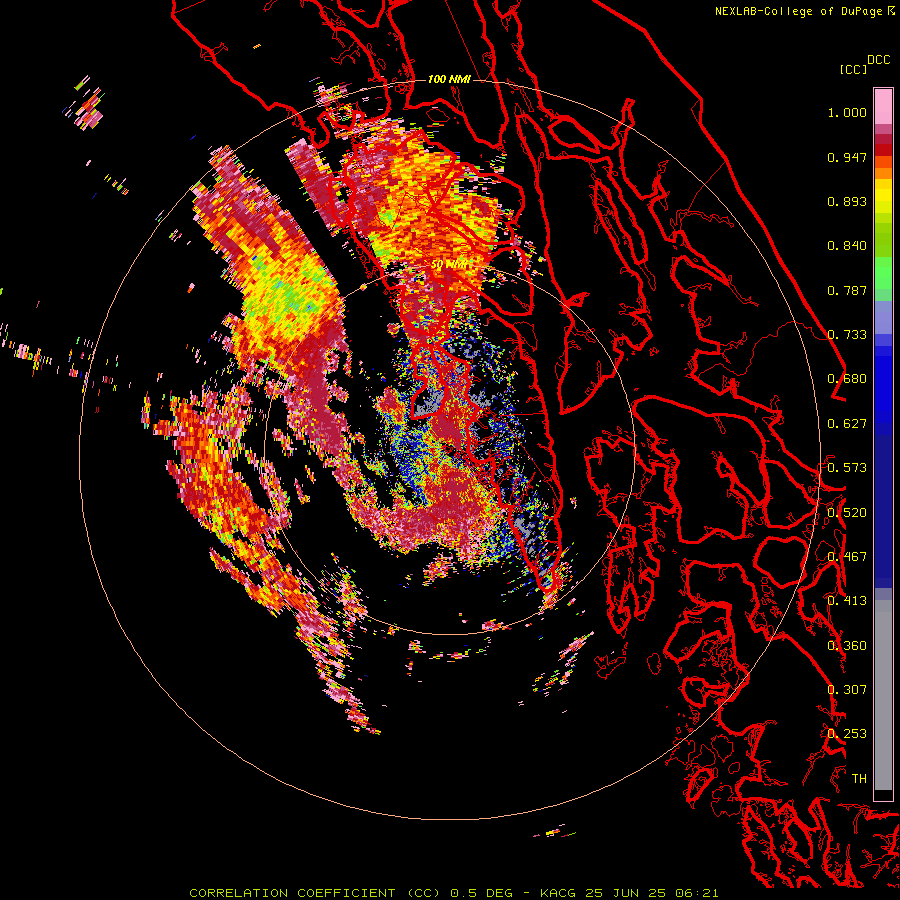Click the 0.573 scale value
Viewport: 900px width, 900px height.
847,468
